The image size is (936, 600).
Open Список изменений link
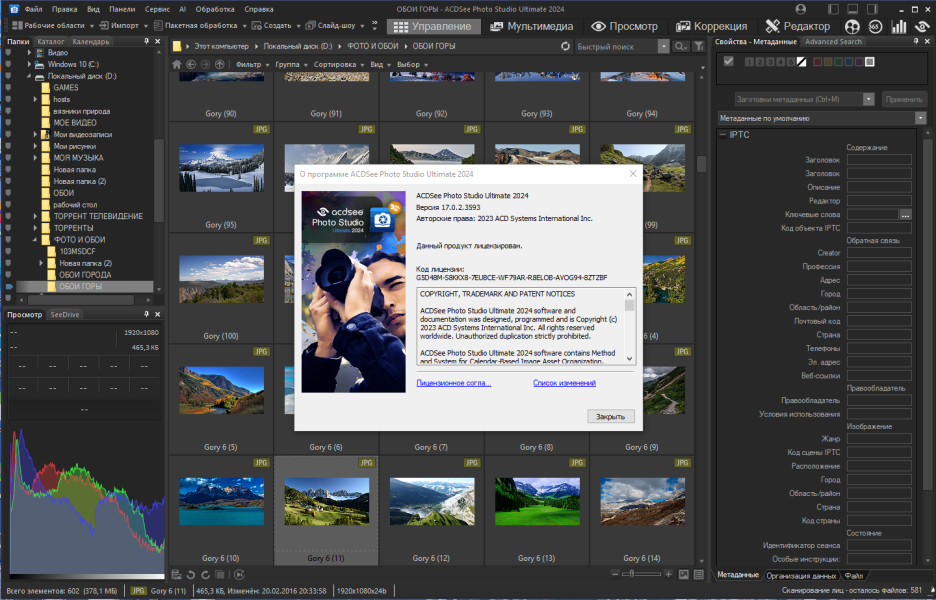click(564, 383)
